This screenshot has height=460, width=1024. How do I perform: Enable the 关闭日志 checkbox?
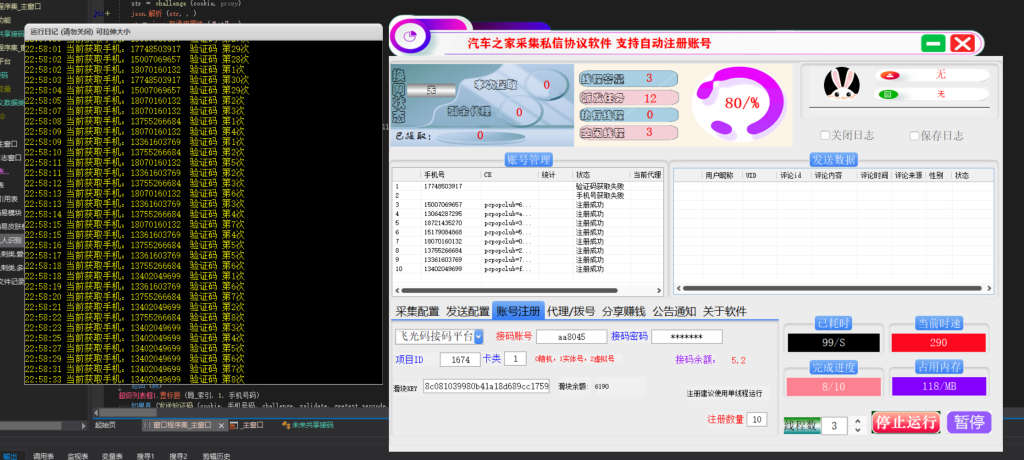click(x=824, y=135)
